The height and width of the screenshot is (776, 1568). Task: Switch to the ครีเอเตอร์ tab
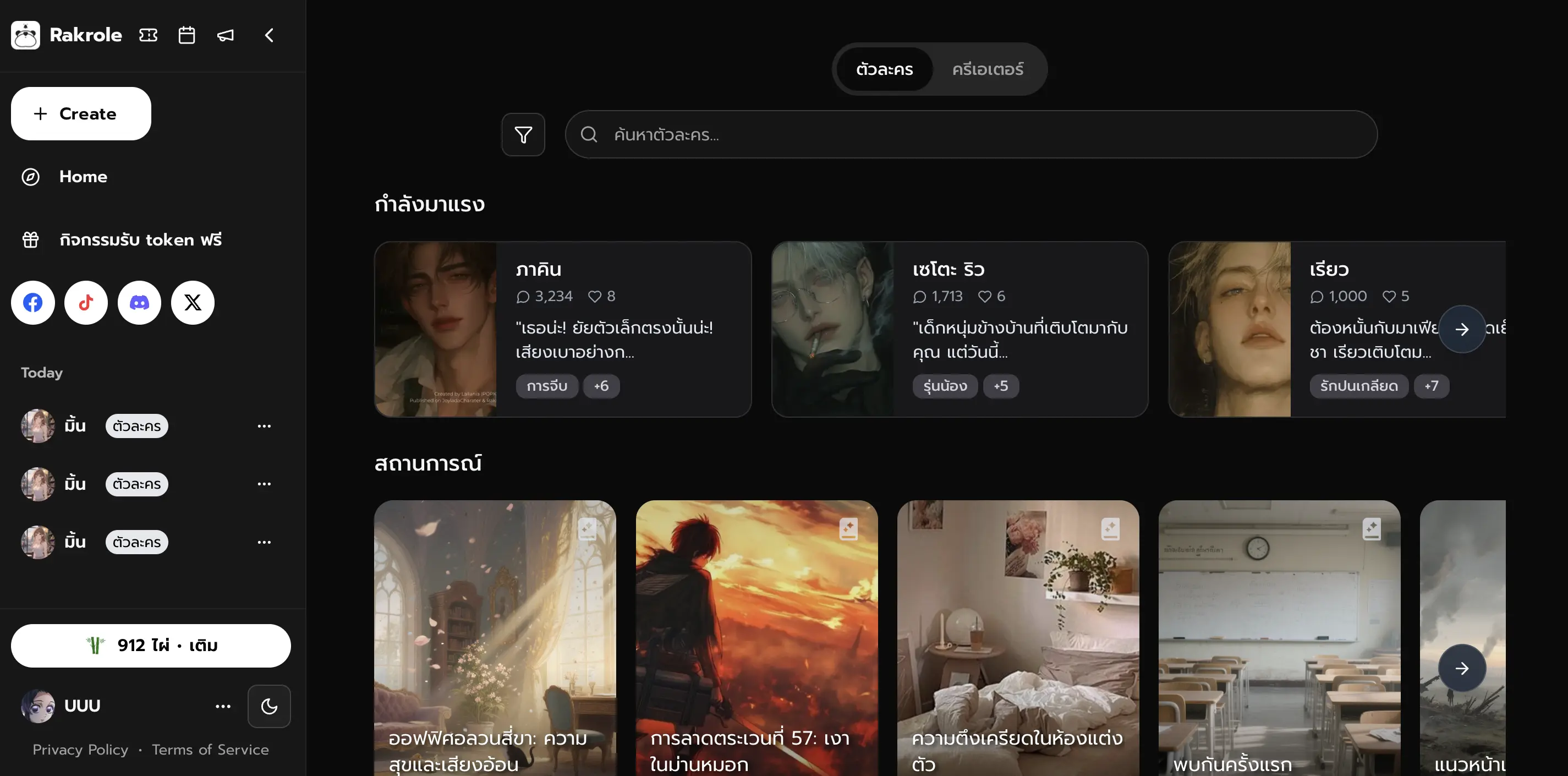pyautogui.click(x=988, y=69)
